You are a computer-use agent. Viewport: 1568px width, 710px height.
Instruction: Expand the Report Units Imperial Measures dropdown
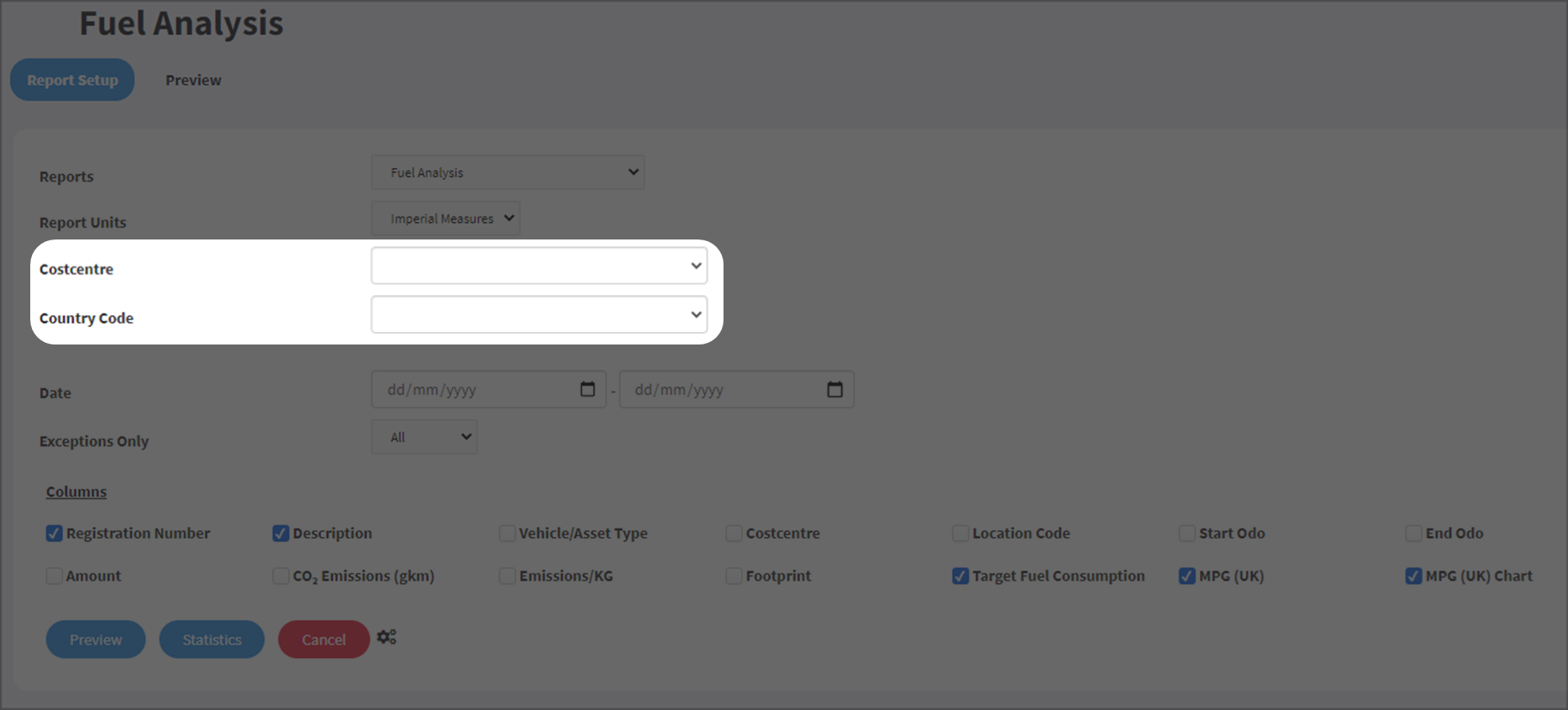pyautogui.click(x=445, y=218)
